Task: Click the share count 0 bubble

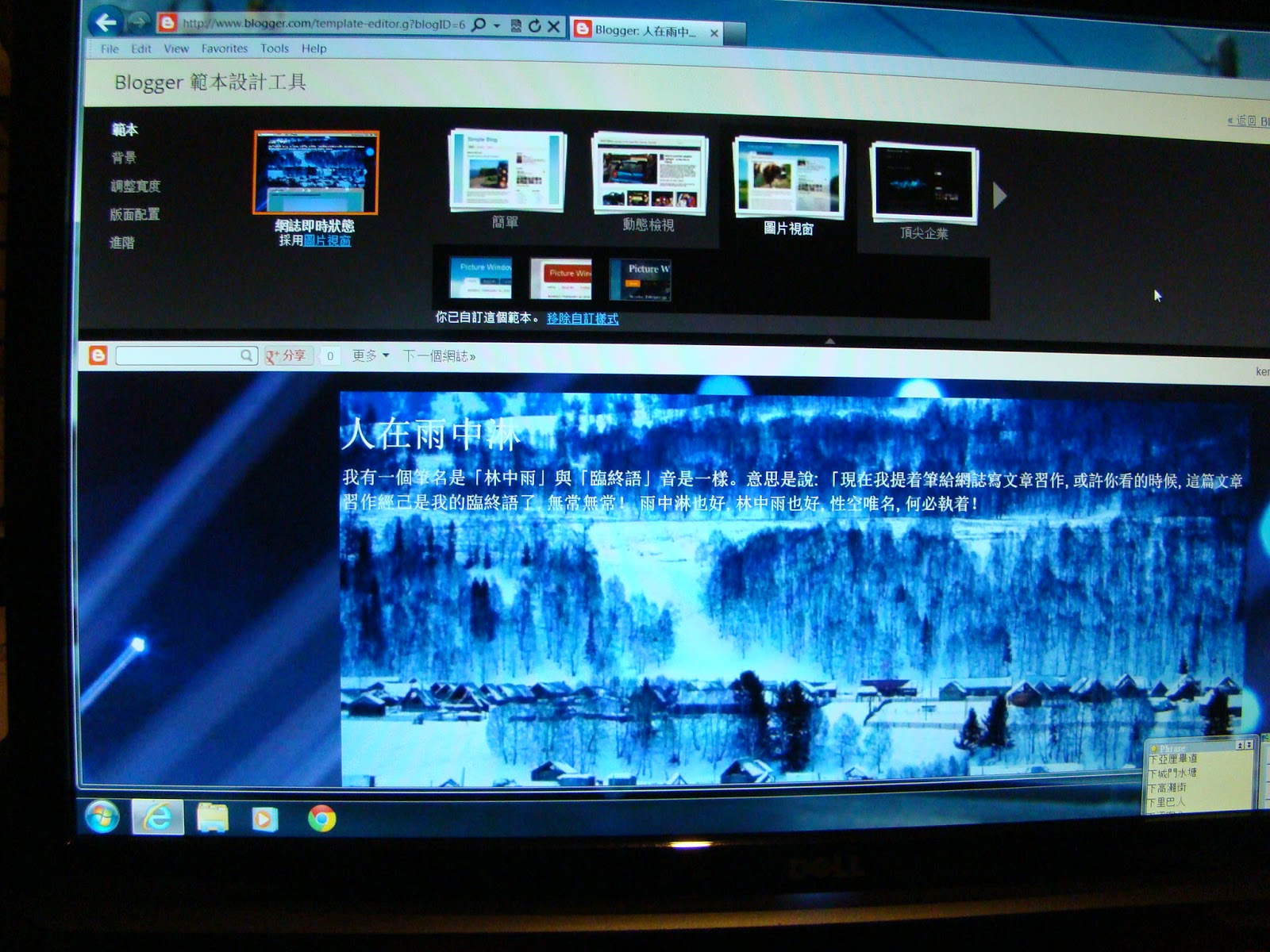Action: tap(330, 356)
